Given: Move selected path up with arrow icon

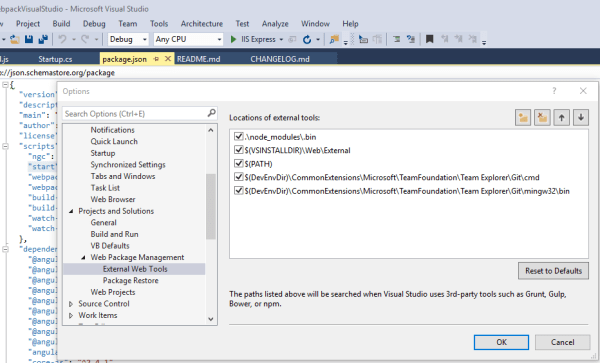Looking at the screenshot, I should coord(561,117).
